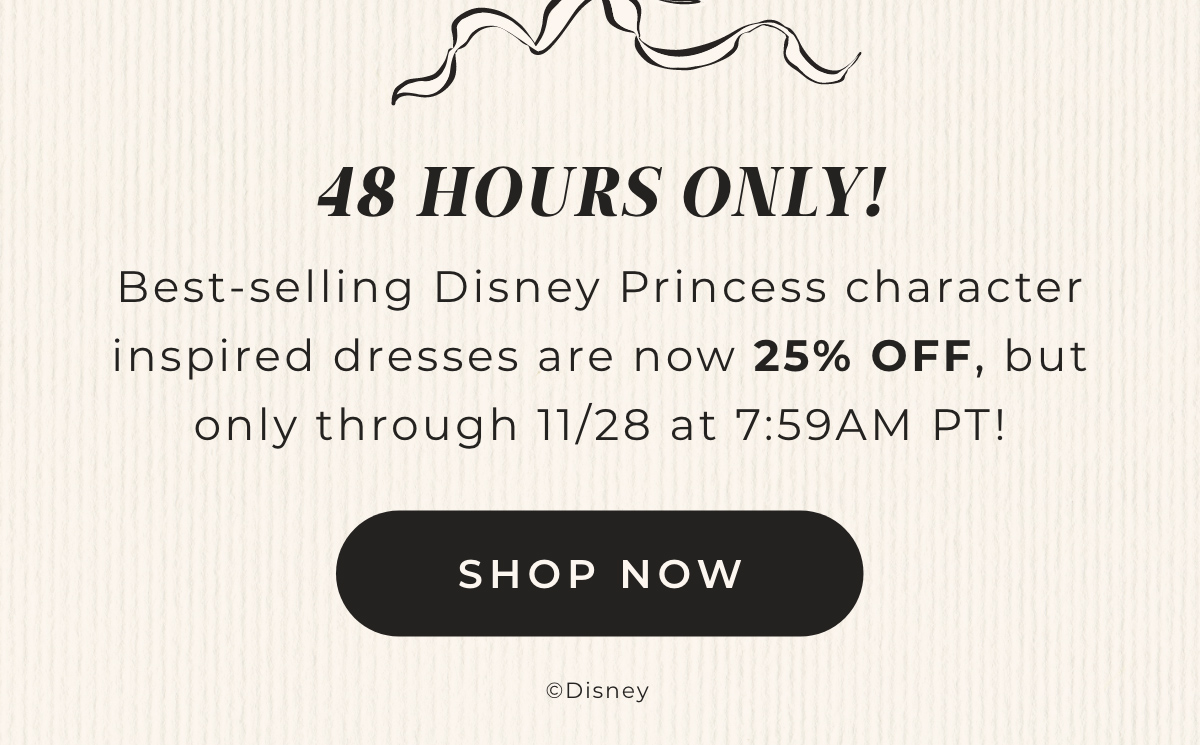Click the bold '25% OFF' text
Image resolution: width=1200 pixels, height=745 pixels.
(862, 356)
